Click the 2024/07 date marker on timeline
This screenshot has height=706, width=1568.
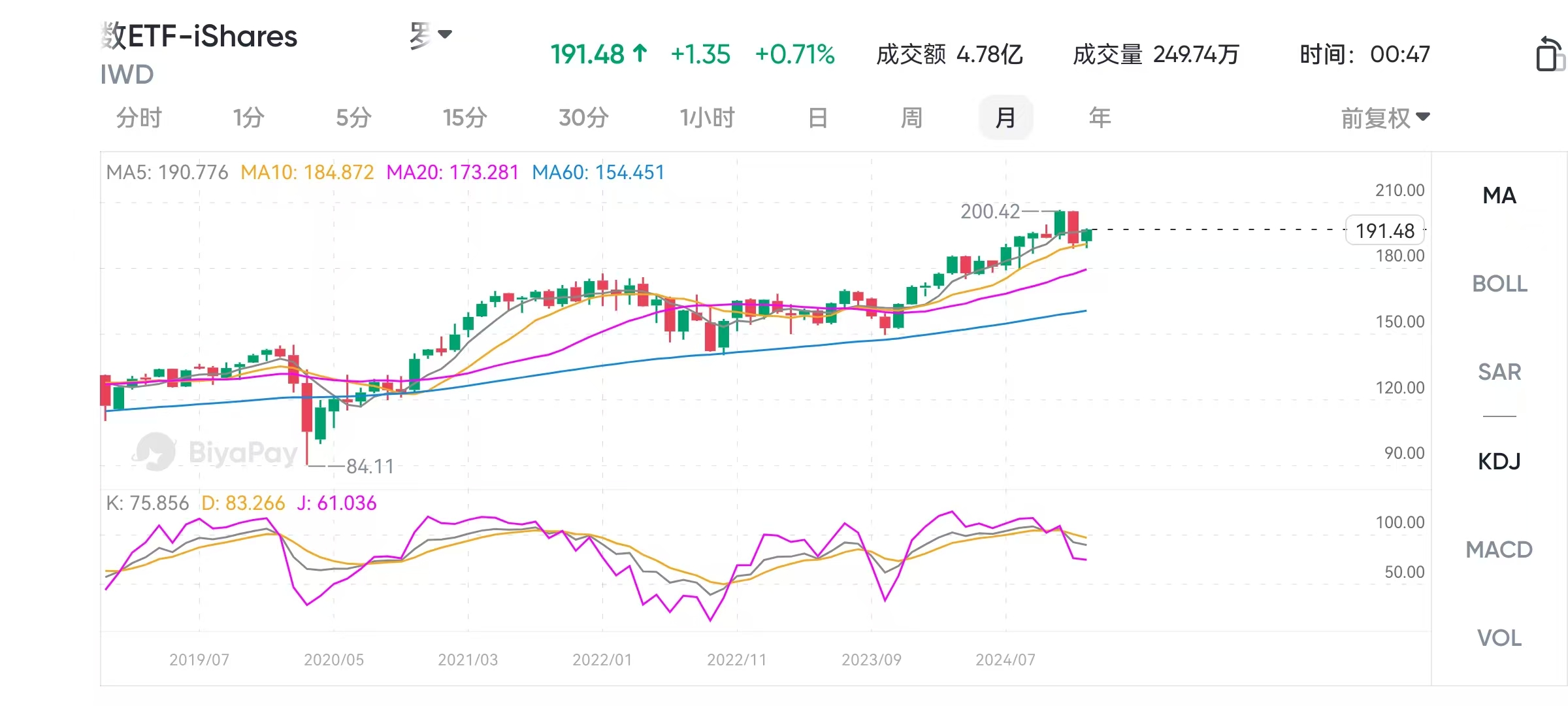coord(1005,660)
